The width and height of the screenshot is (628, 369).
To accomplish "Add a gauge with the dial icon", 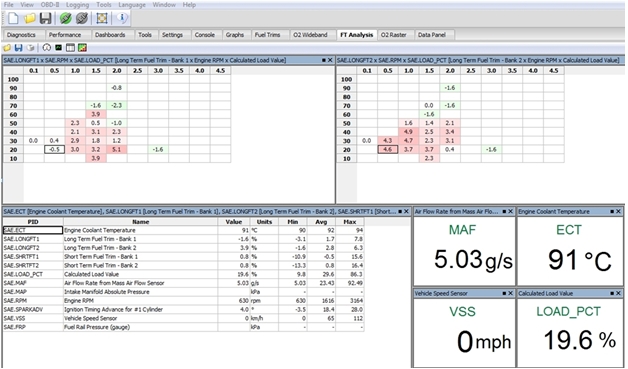I will [x=46, y=48].
